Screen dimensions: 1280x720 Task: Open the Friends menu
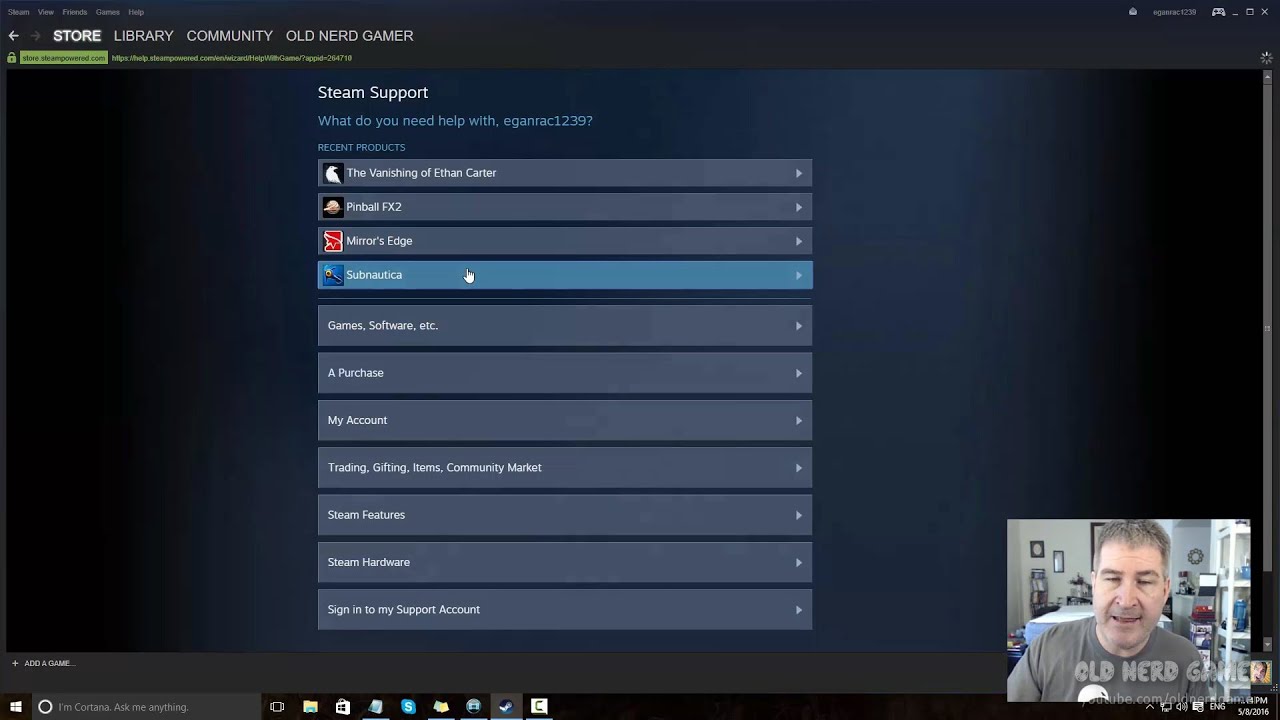74,12
